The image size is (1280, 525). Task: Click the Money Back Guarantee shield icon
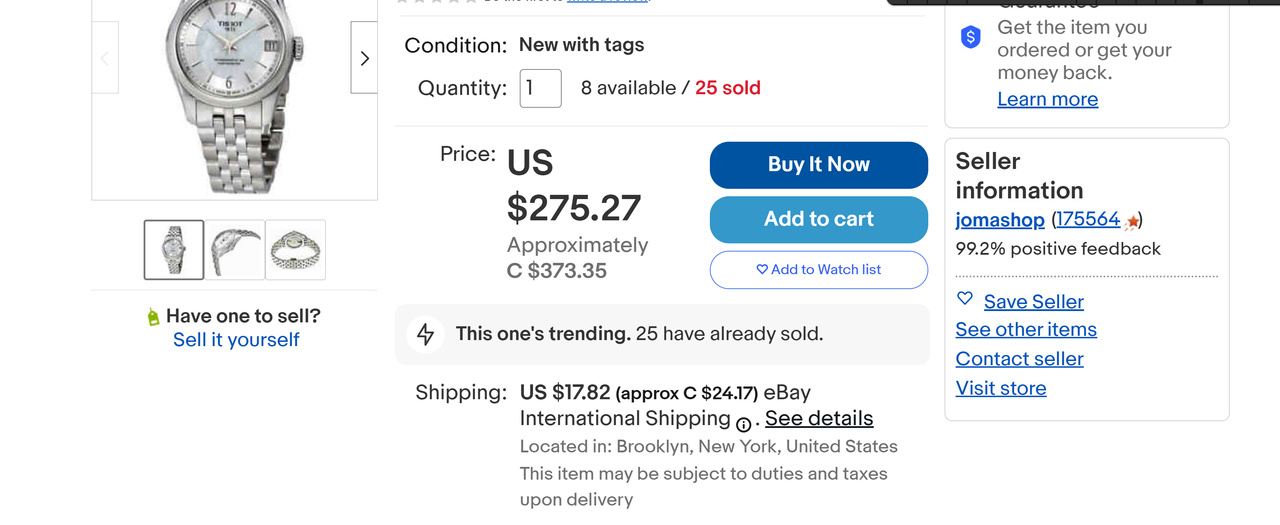pos(971,38)
